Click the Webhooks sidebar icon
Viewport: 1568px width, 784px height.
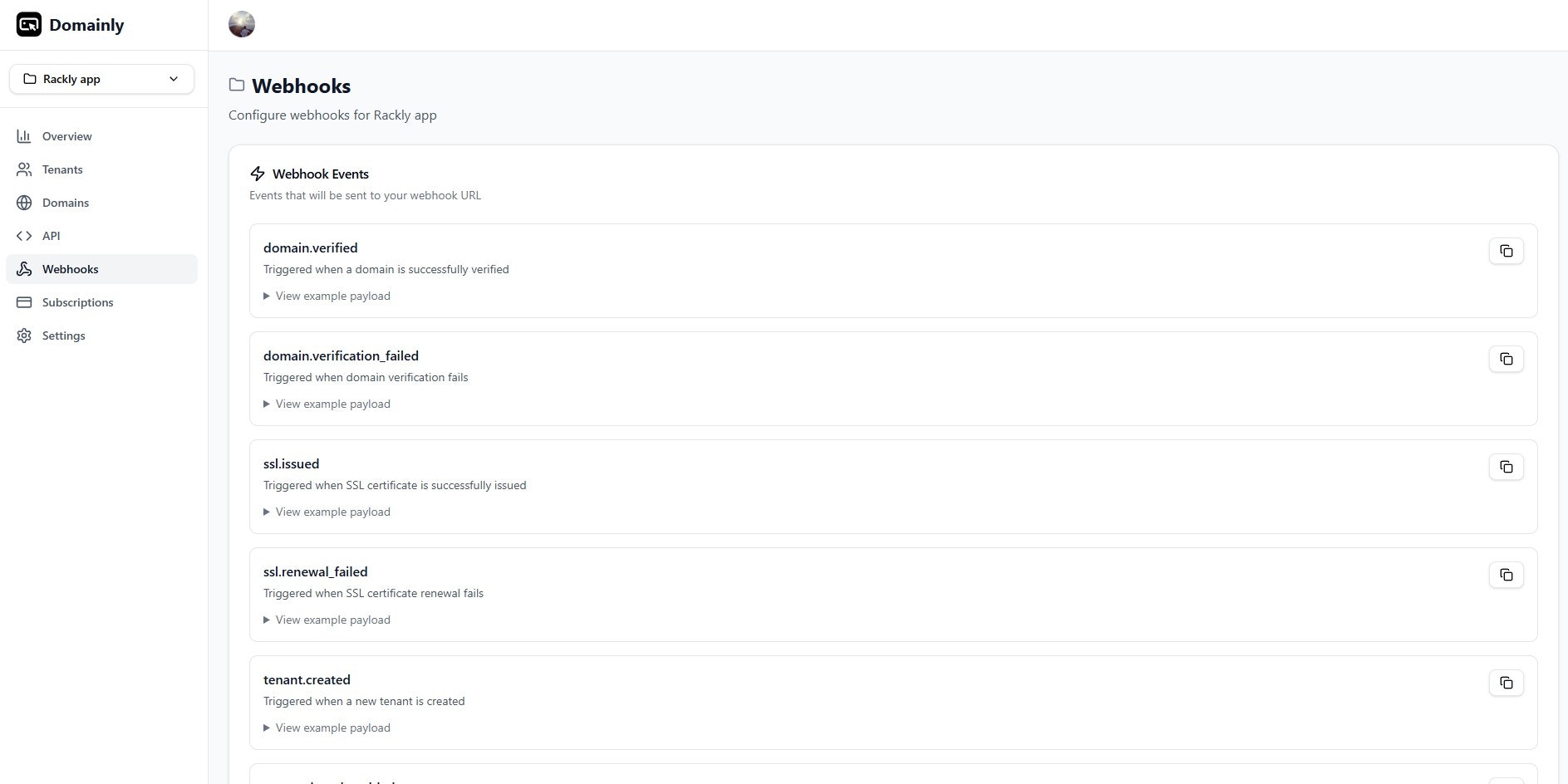pos(24,269)
